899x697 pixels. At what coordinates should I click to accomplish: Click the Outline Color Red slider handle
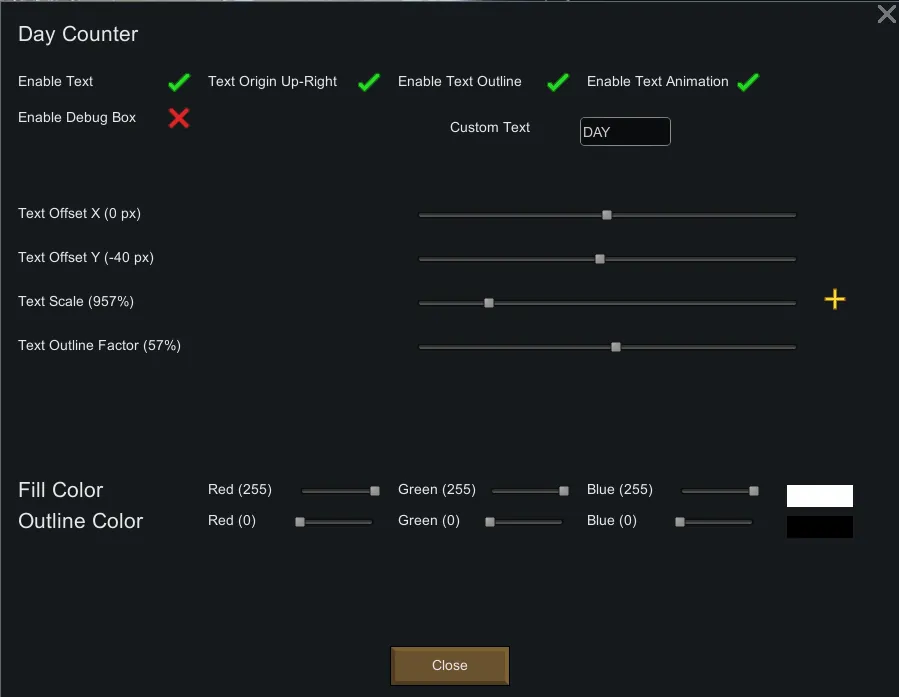[x=300, y=522]
